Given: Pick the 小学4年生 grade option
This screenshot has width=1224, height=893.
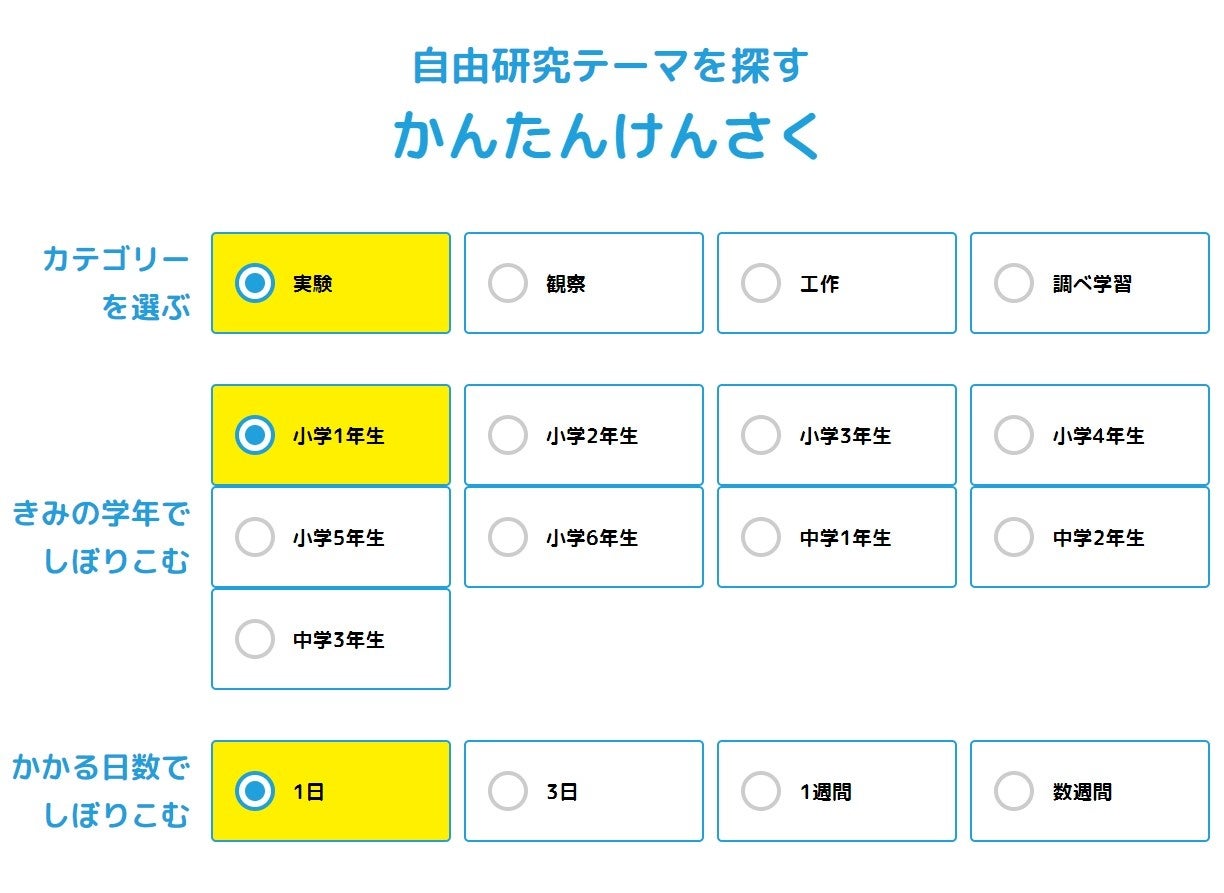Looking at the screenshot, I should click(1014, 436).
